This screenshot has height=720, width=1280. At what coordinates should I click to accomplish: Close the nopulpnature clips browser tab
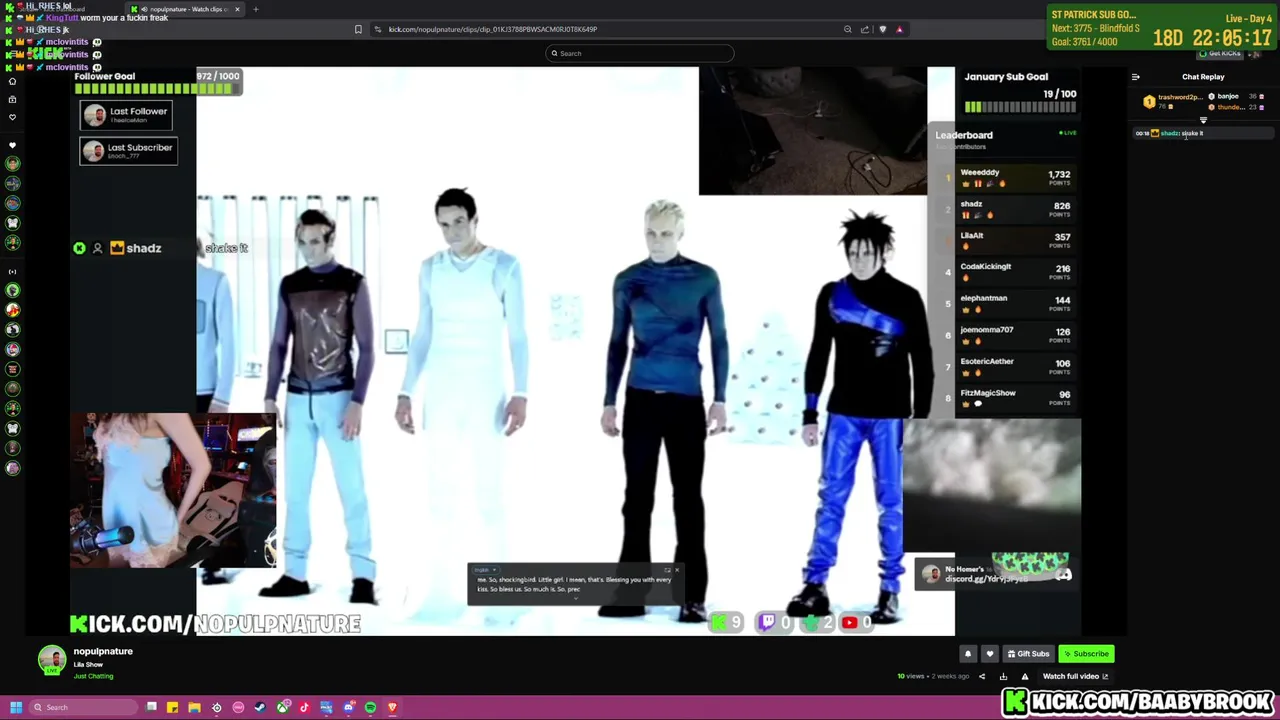click(237, 9)
